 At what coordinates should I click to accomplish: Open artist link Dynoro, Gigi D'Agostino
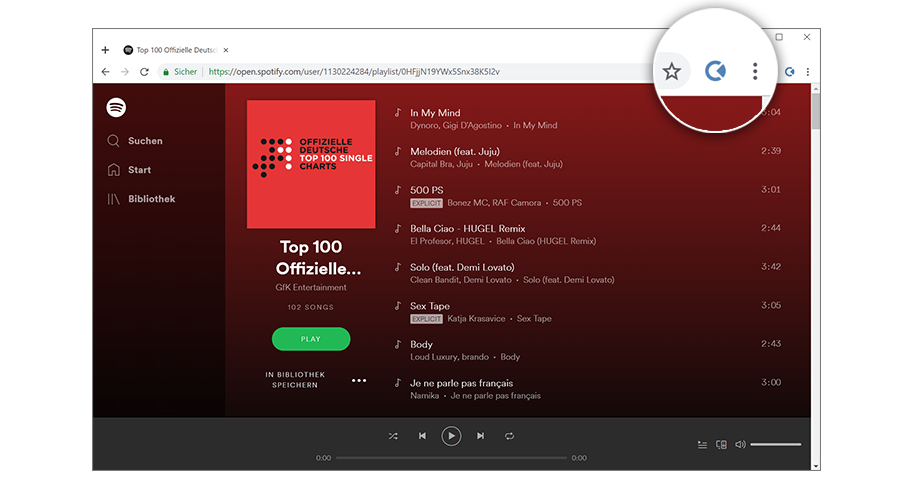click(x=456, y=125)
